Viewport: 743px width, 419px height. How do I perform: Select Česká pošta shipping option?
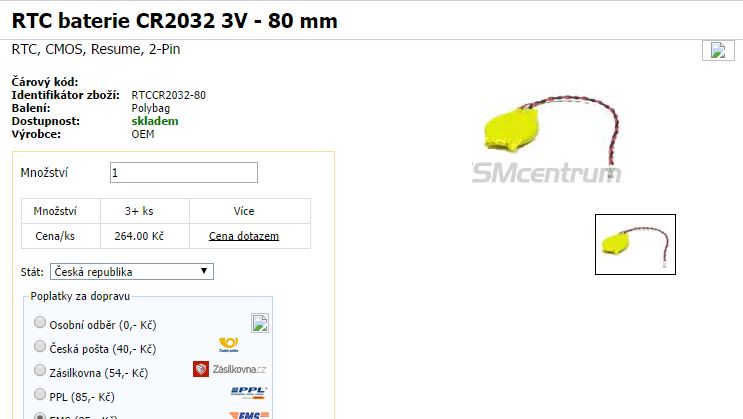pos(40,346)
